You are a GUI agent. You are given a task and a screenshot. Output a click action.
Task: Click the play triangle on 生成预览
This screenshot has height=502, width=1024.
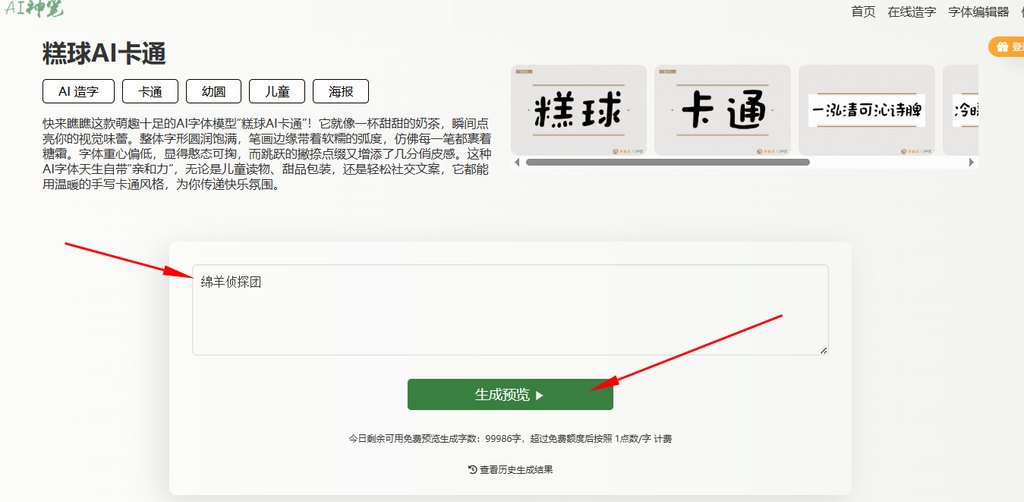click(539, 395)
